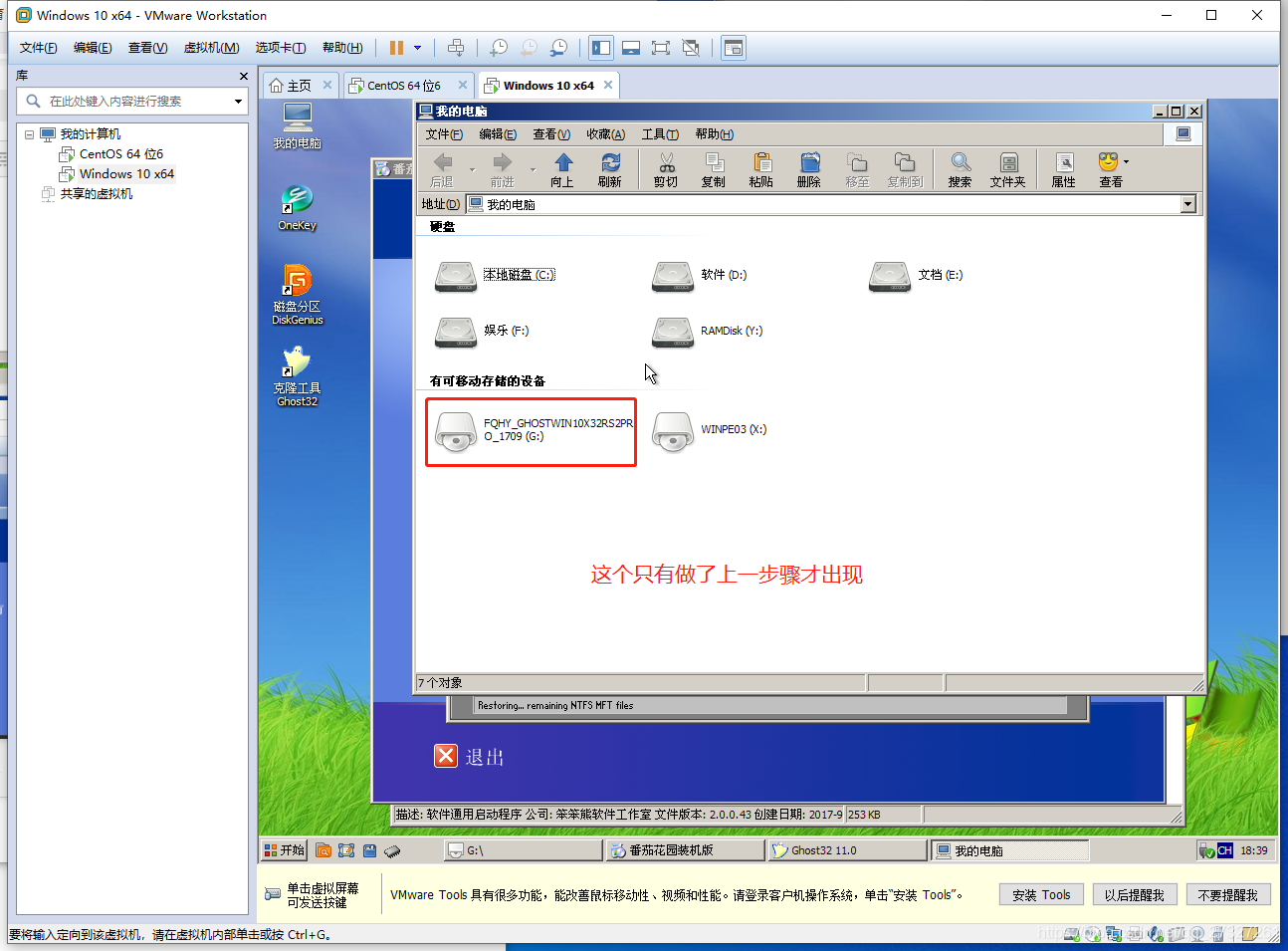Screen dimensions: 1288x951
Task: Select 娱乐 (F:) drive
Action: point(483,331)
